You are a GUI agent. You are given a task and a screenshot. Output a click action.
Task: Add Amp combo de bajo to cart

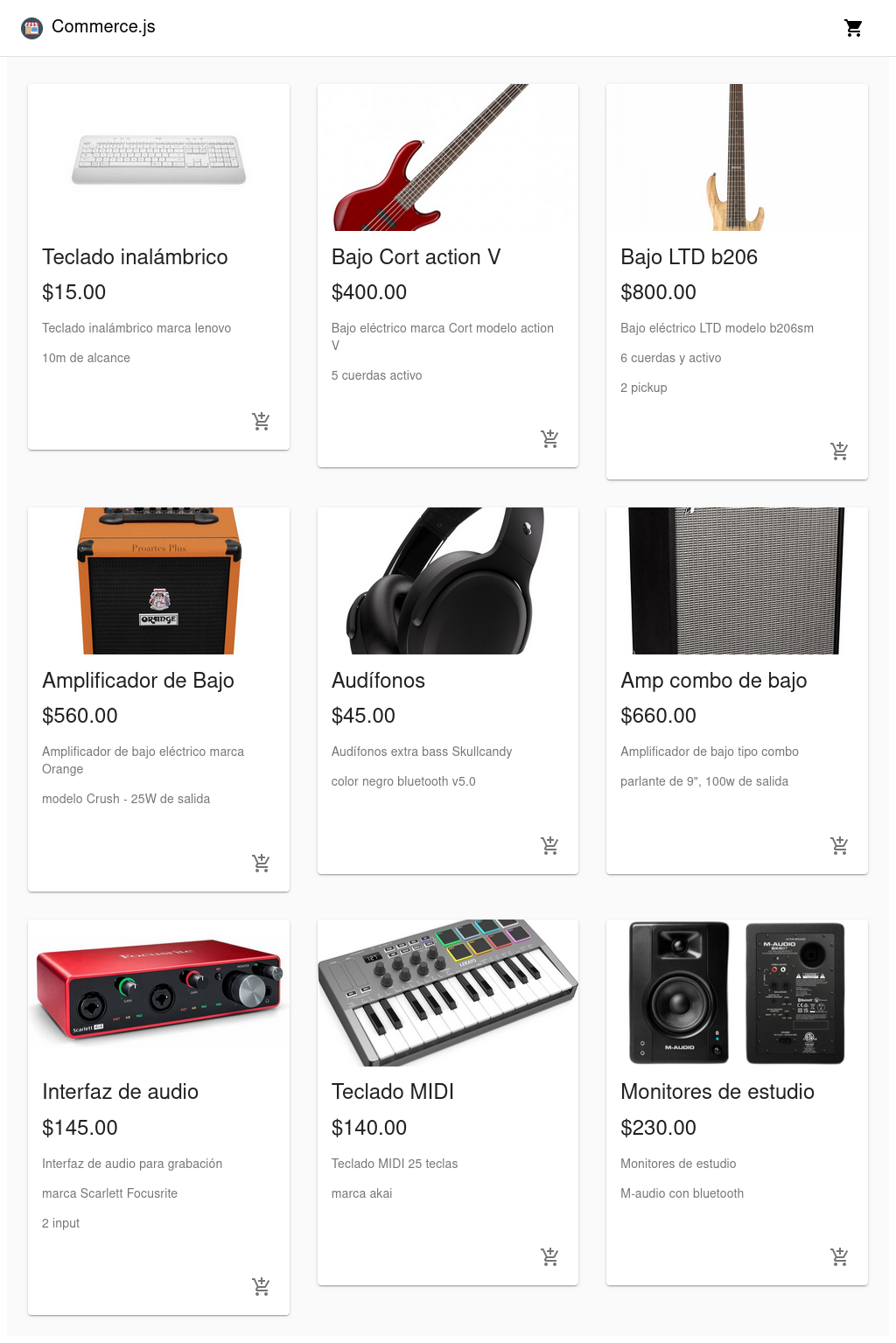pyautogui.click(x=839, y=845)
